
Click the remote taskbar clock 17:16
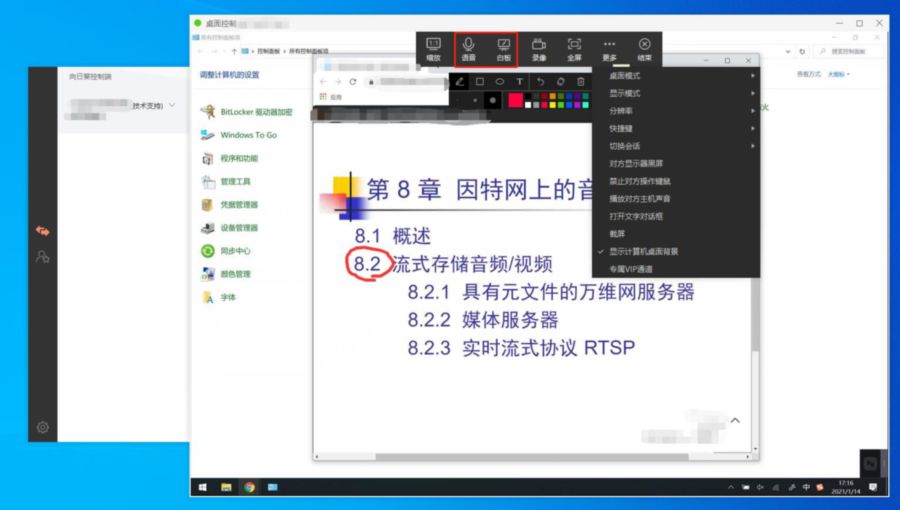point(845,487)
